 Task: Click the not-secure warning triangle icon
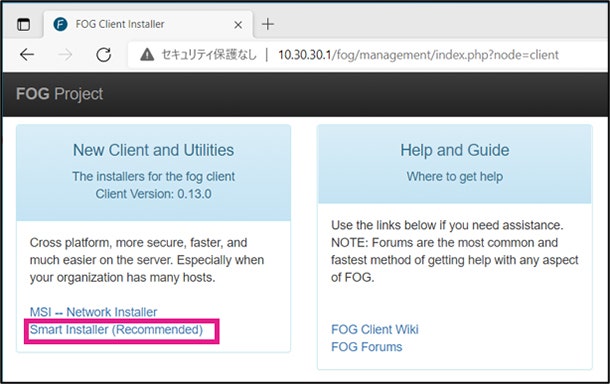tap(147, 55)
